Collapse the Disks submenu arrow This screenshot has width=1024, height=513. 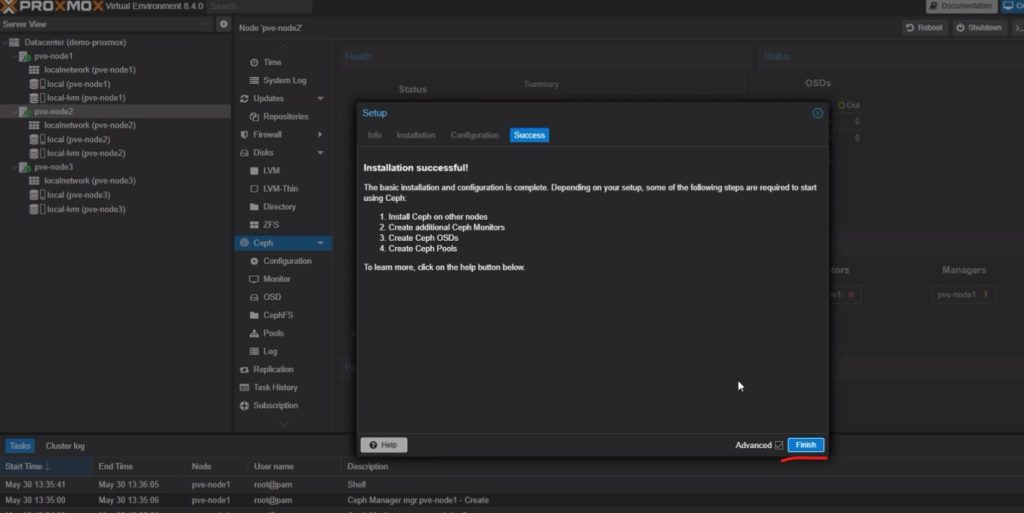[320, 153]
